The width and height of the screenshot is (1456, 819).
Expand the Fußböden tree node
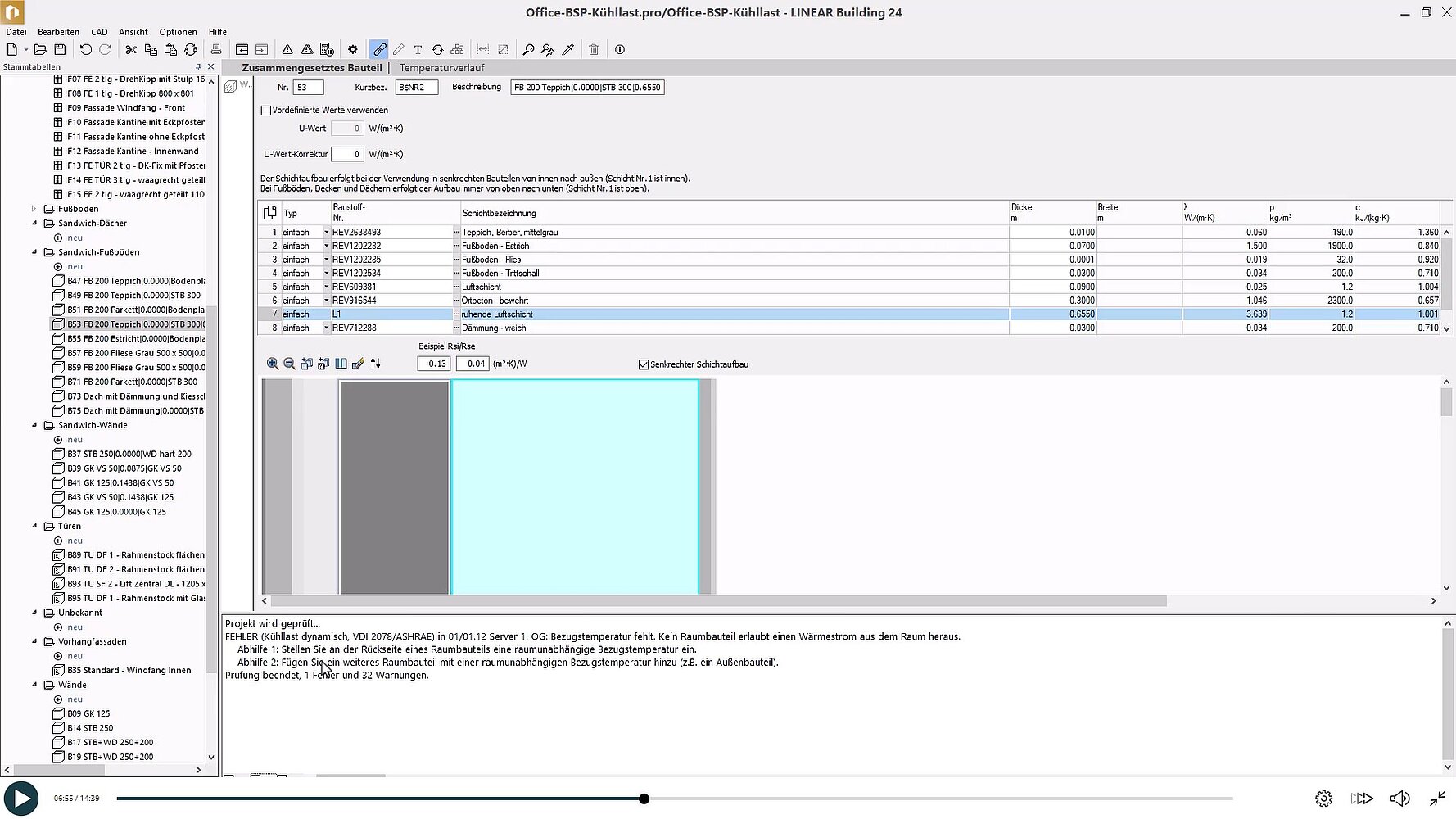coord(34,209)
